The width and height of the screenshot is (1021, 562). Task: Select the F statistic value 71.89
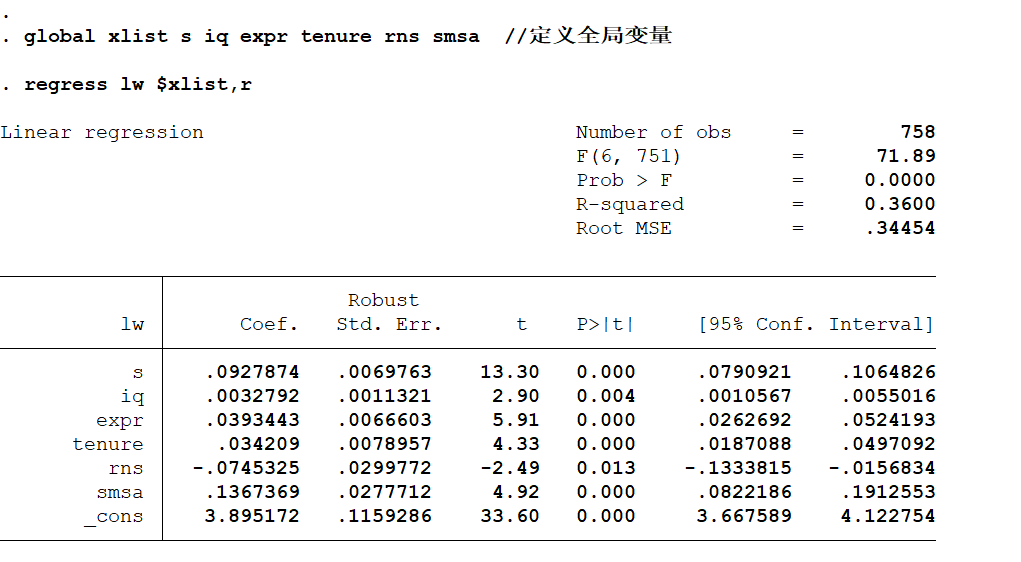[906, 156]
